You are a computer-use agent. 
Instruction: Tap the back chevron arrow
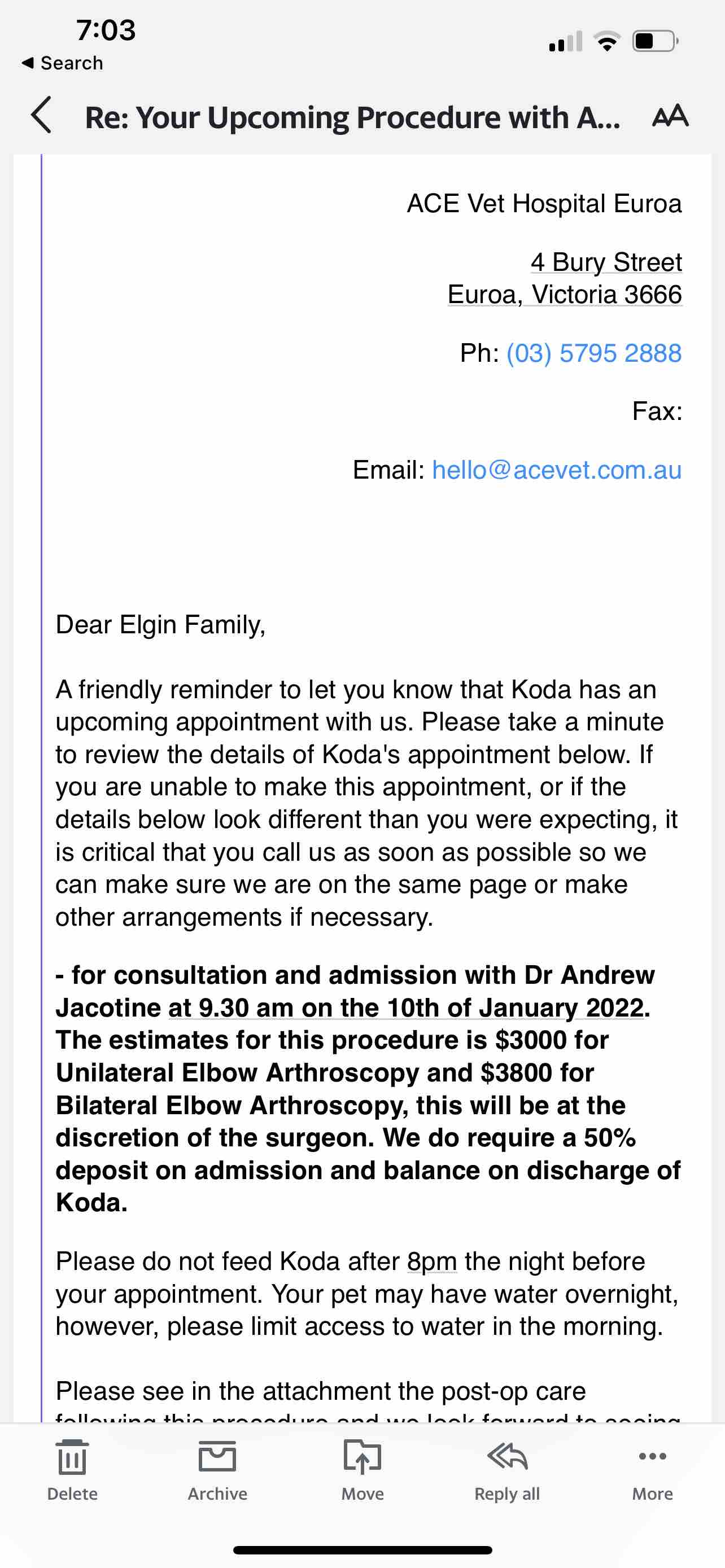(x=41, y=115)
